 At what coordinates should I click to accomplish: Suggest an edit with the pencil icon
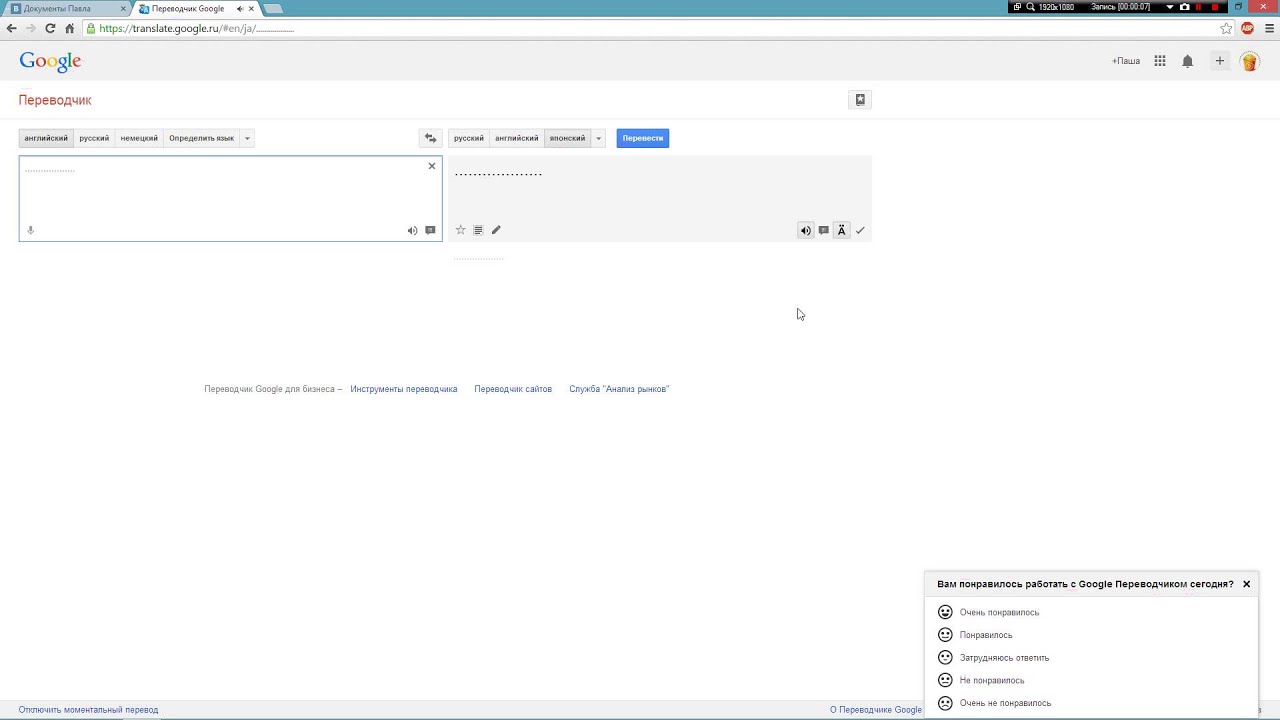(496, 230)
